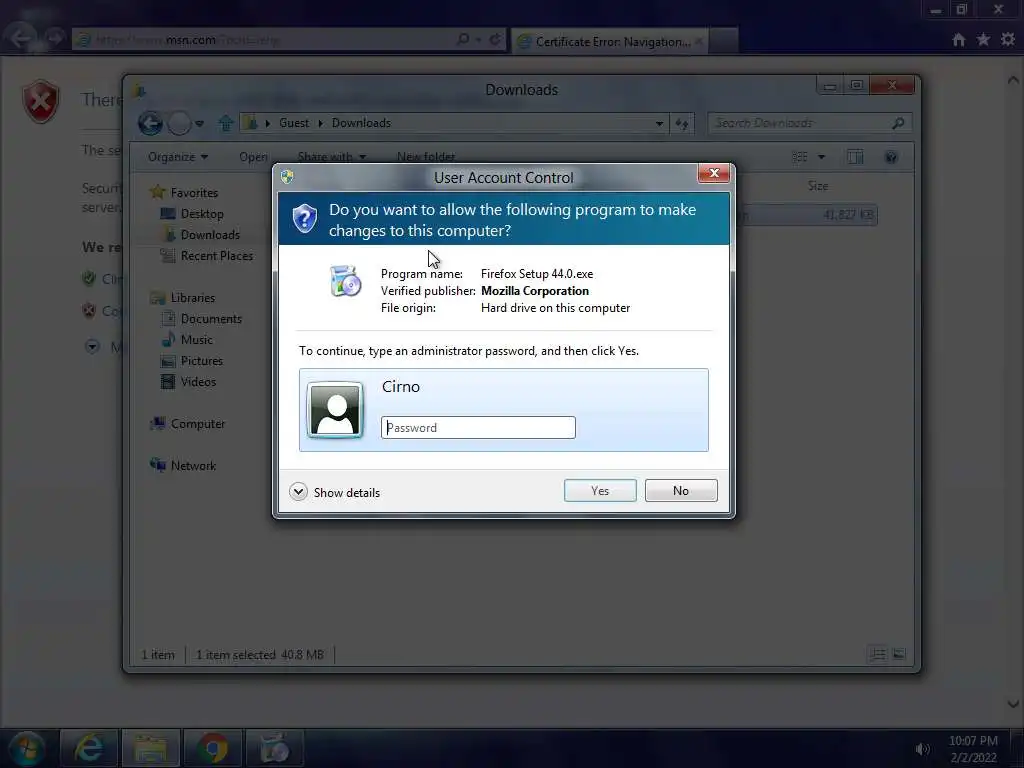The width and height of the screenshot is (1024, 768).
Task: Click the UAC shield question icon
Action: 304,218
